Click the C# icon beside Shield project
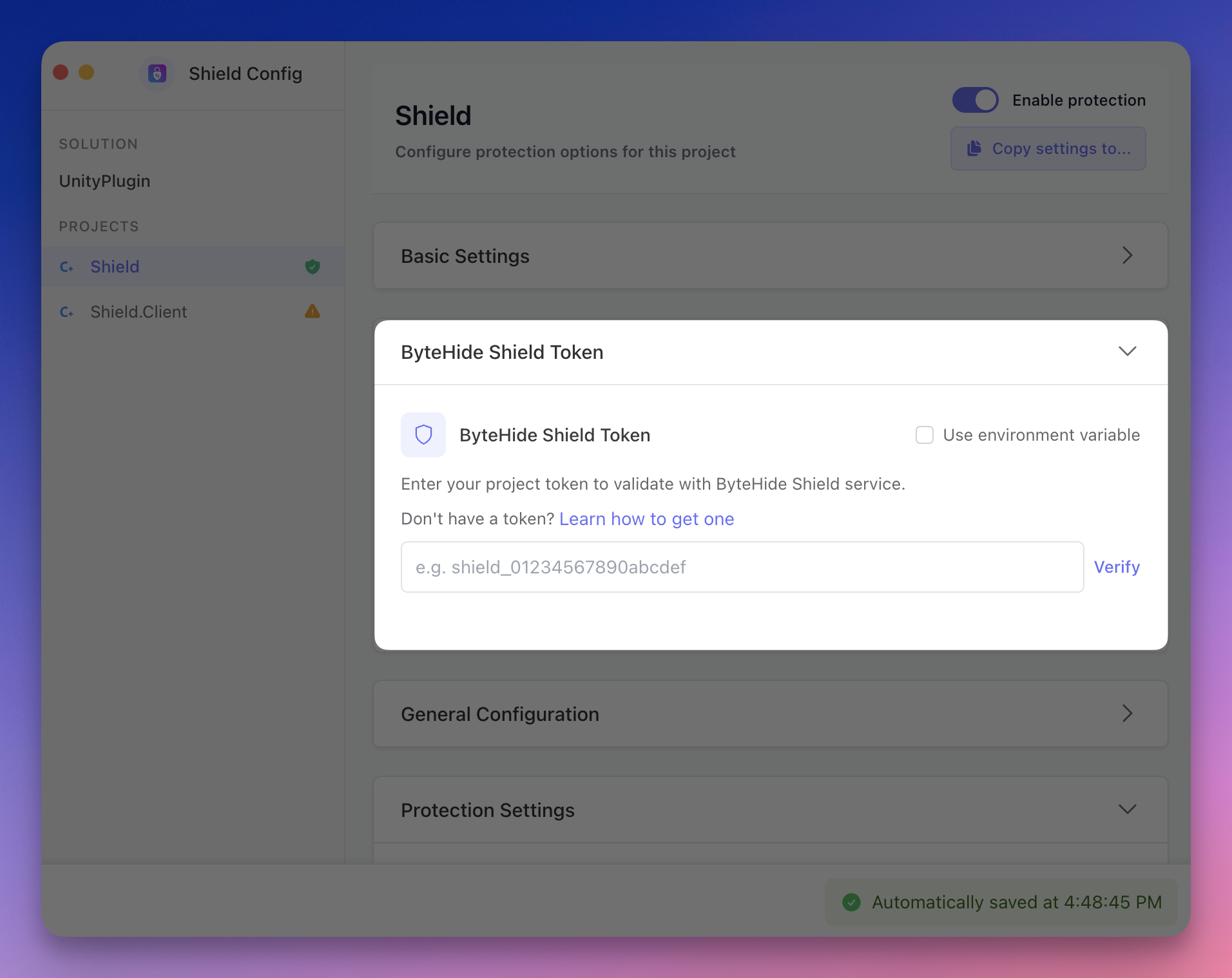 click(66, 267)
